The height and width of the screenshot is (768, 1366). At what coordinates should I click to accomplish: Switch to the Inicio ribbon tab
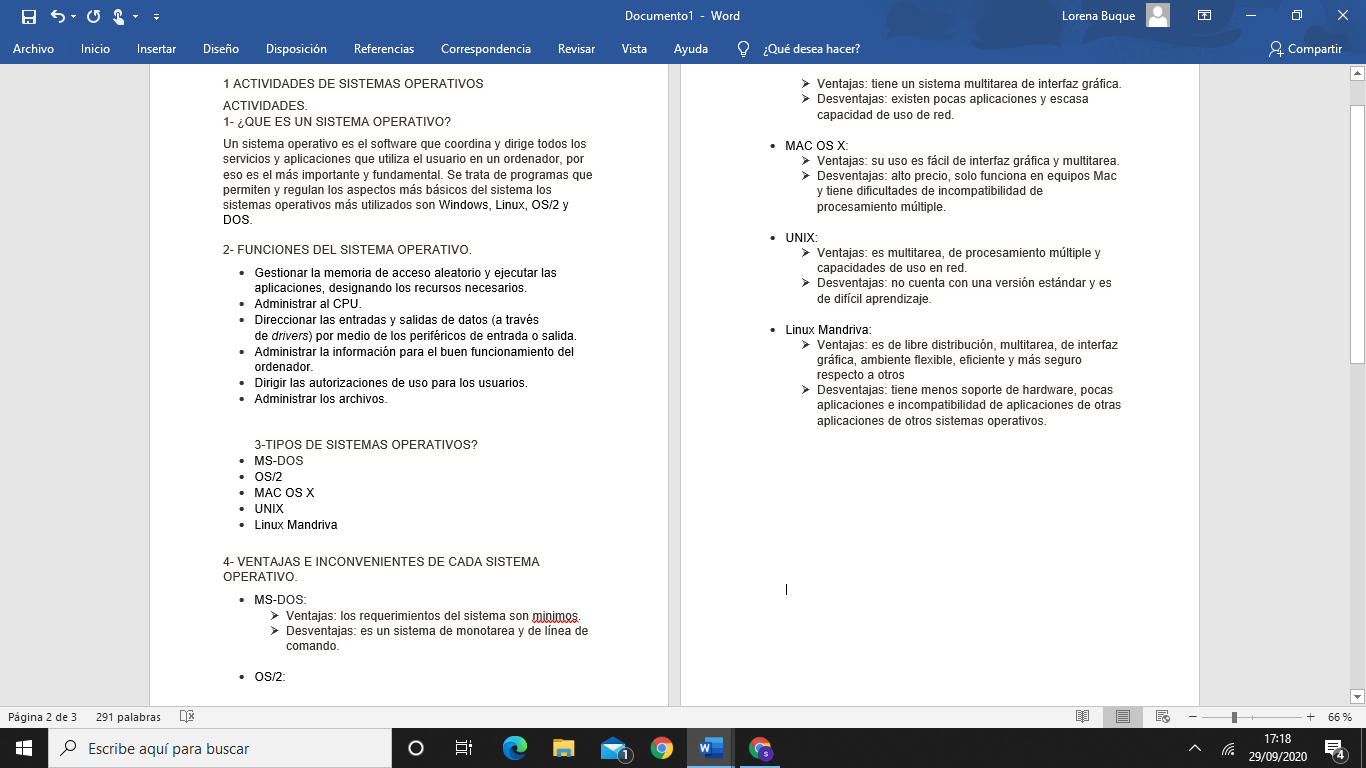click(x=95, y=49)
